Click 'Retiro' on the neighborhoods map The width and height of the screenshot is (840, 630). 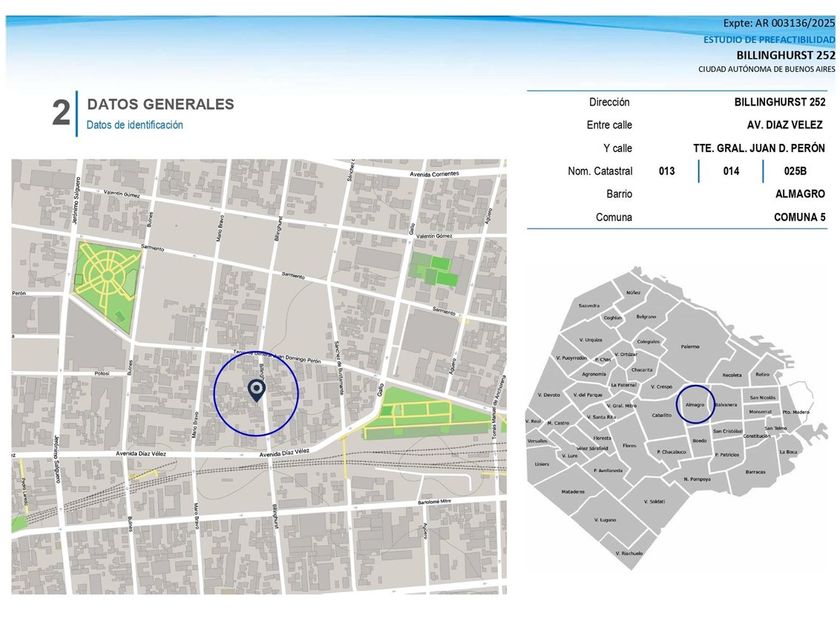[x=763, y=374]
